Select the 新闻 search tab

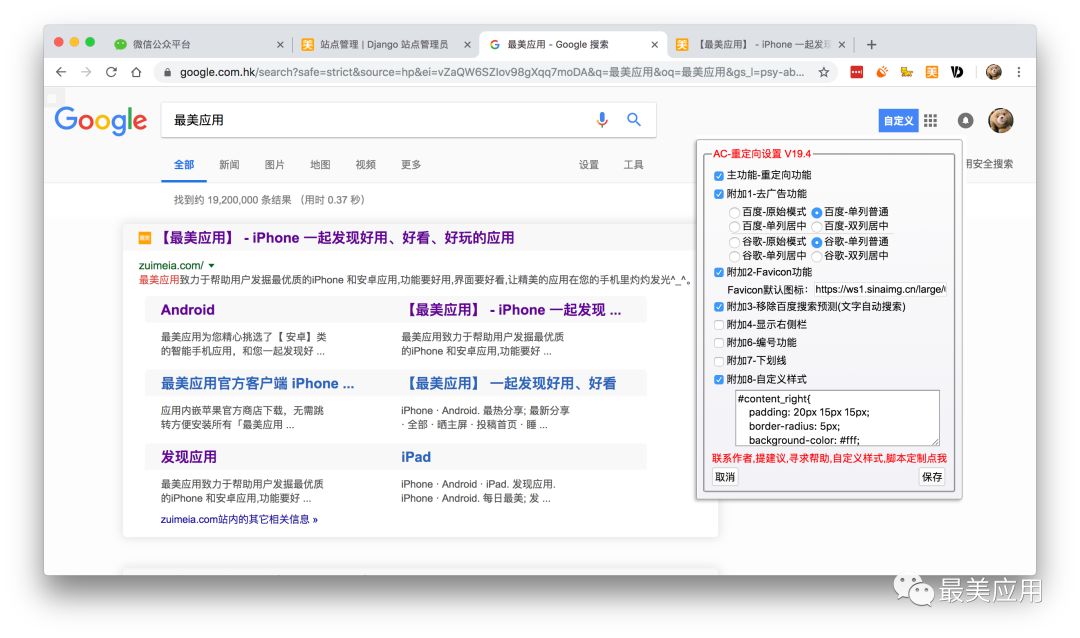tap(229, 165)
